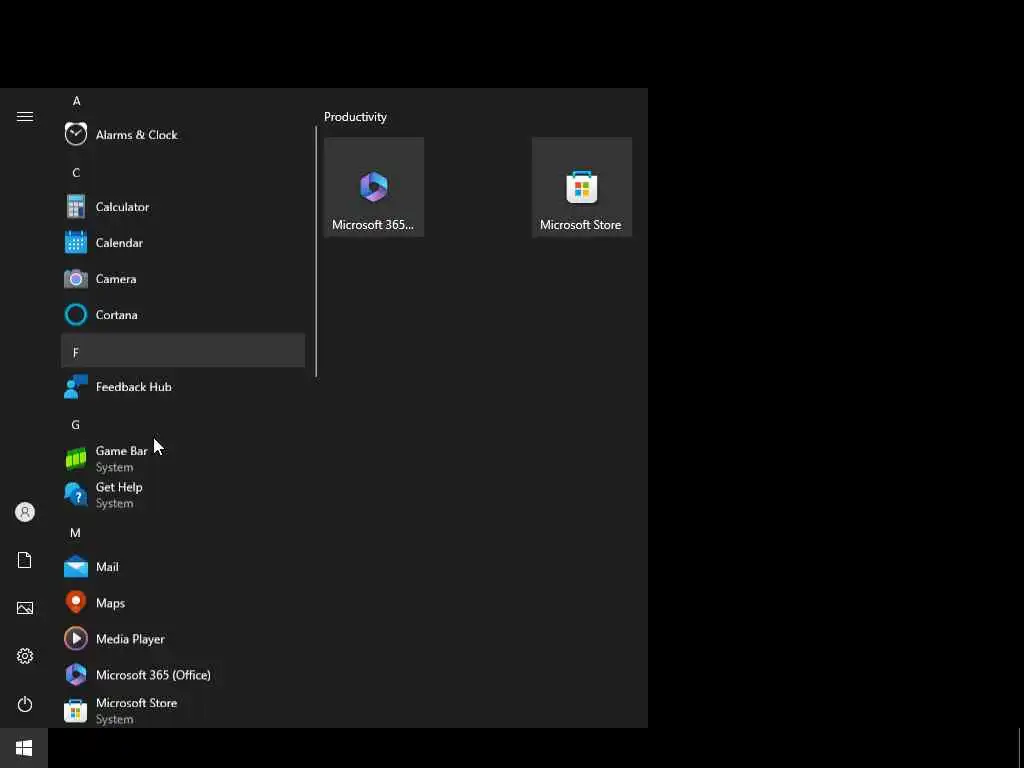
Task: Click the Windows Start button on taskbar
Action: [x=24, y=748]
